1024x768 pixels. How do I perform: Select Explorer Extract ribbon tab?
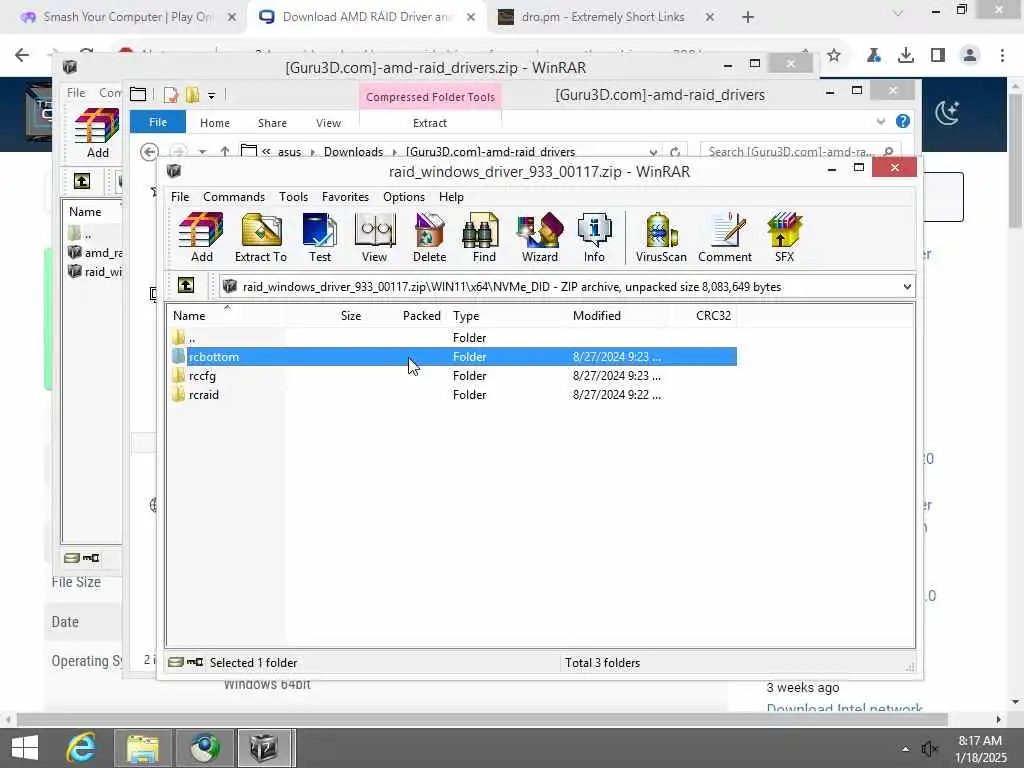430,123
